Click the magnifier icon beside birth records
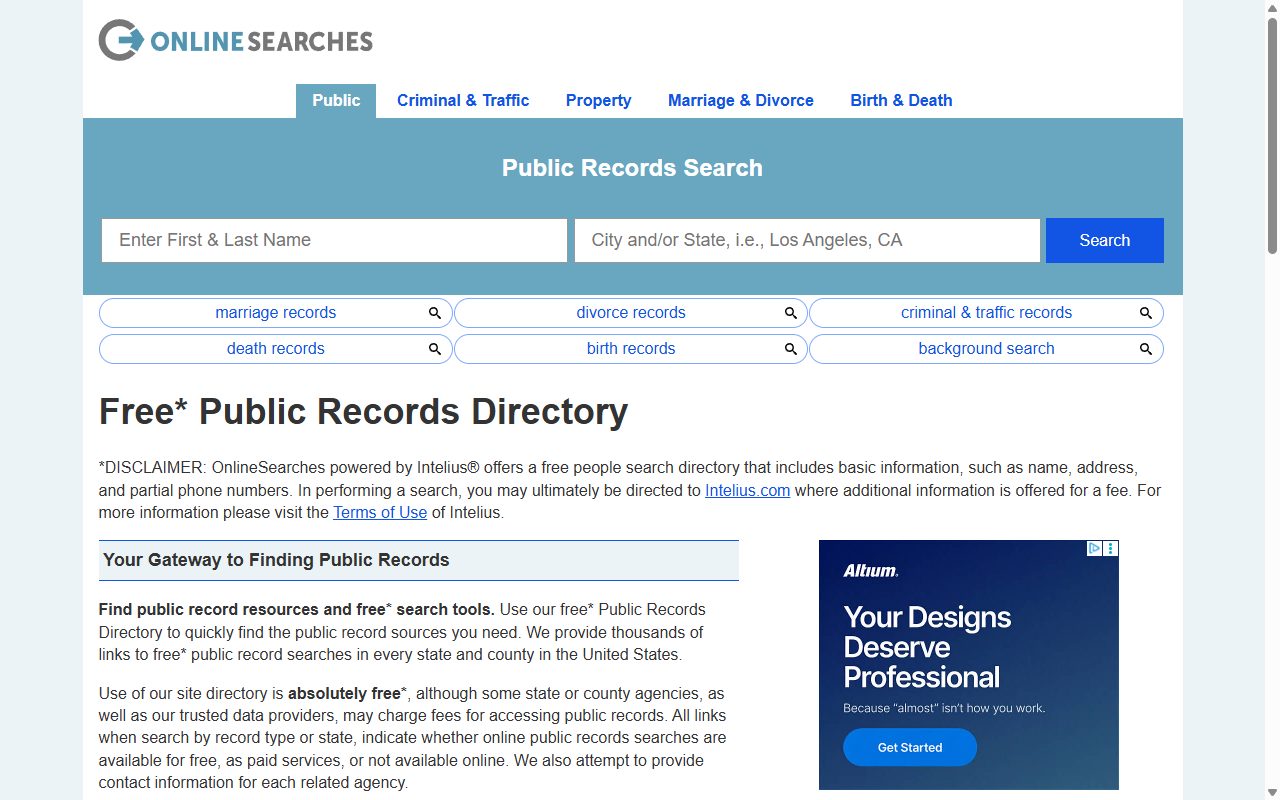Screen dimensions: 1280x800 pos(790,349)
